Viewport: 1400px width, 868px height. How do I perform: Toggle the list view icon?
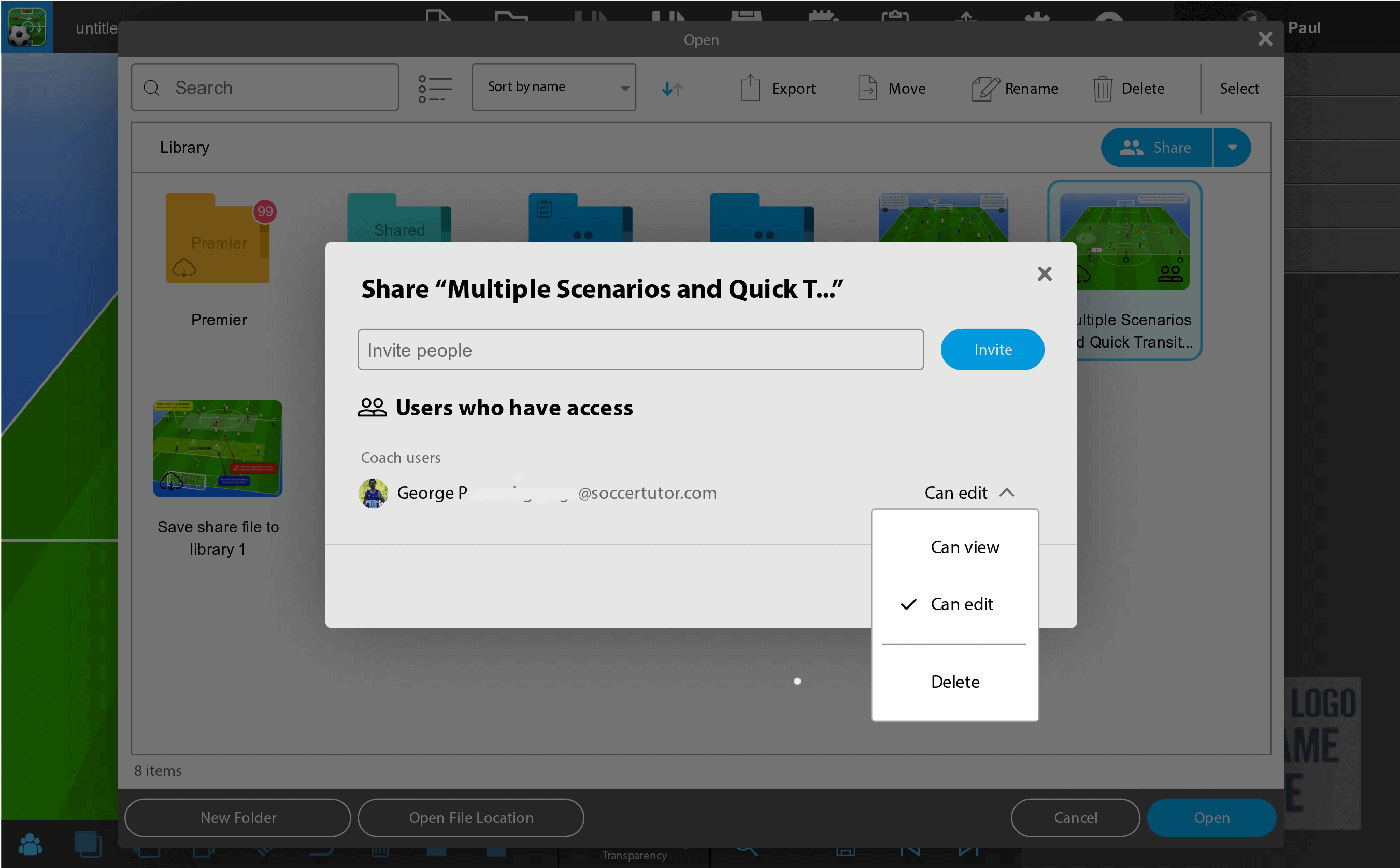point(435,89)
